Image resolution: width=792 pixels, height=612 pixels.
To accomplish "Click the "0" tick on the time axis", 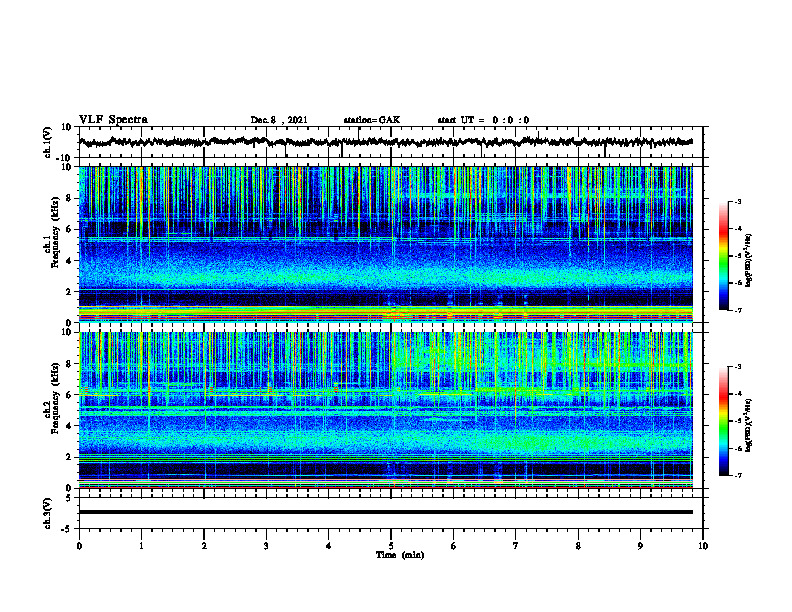I will [79, 546].
